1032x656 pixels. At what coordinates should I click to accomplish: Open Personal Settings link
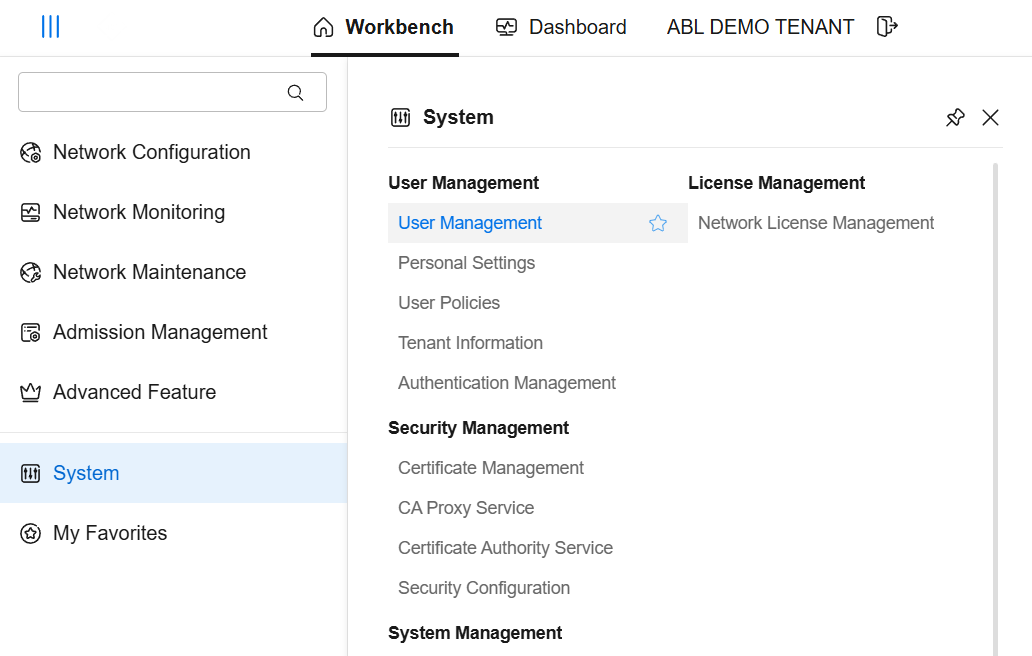466,263
